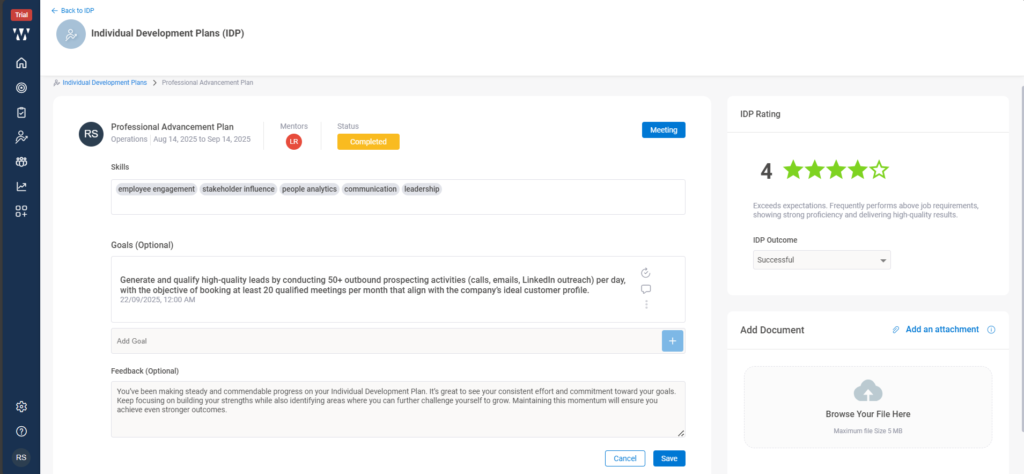Open the development plan icon in sidebar
This screenshot has height=474, width=1024.
[x=22, y=137]
